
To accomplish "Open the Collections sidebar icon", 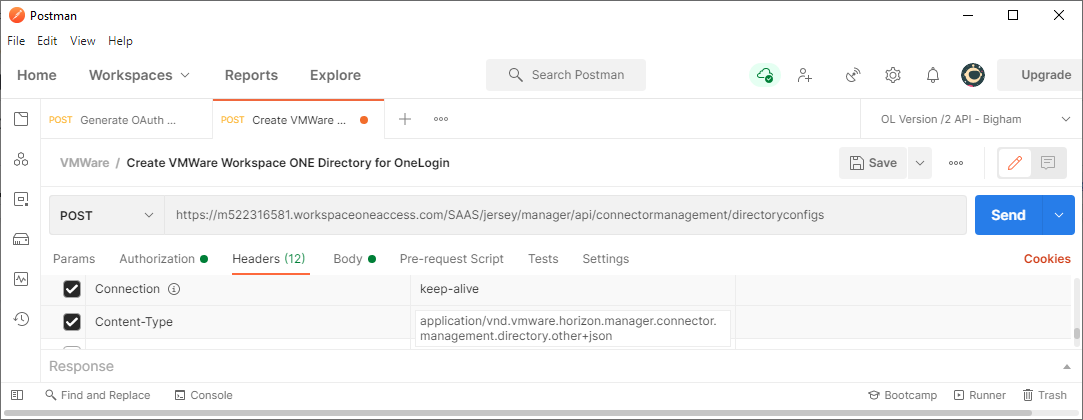I will (x=20, y=119).
